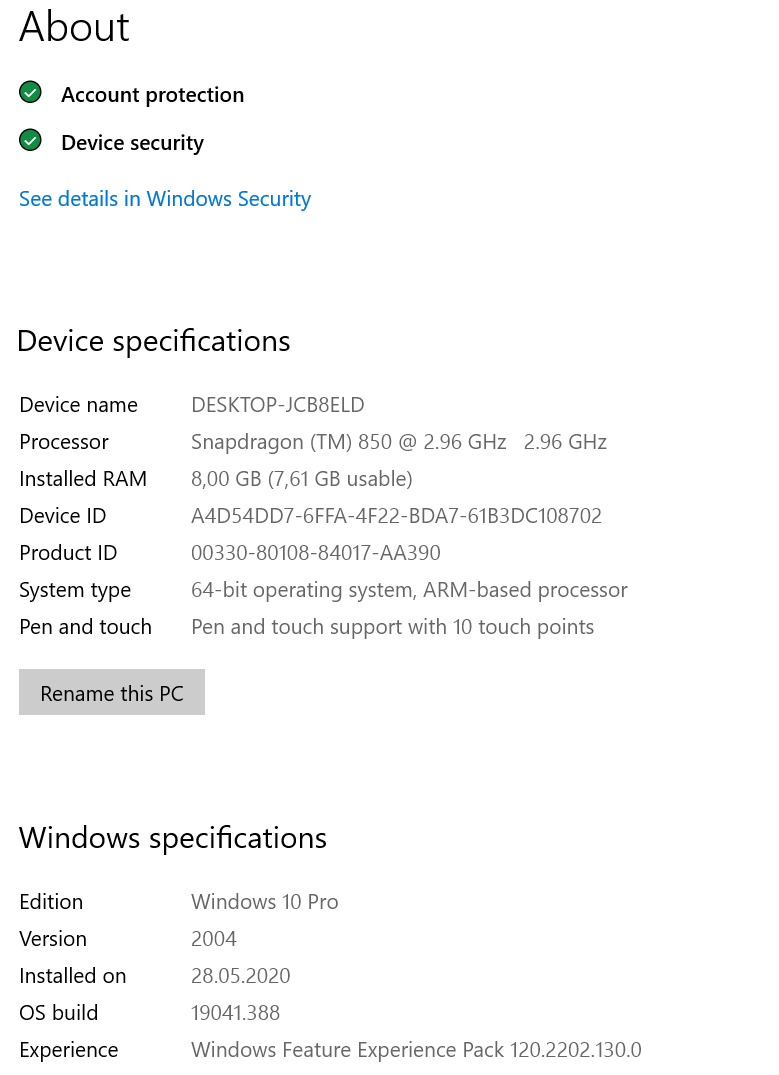Click the Device ID value string
Screen dimensions: 779x1075
(x=396, y=516)
